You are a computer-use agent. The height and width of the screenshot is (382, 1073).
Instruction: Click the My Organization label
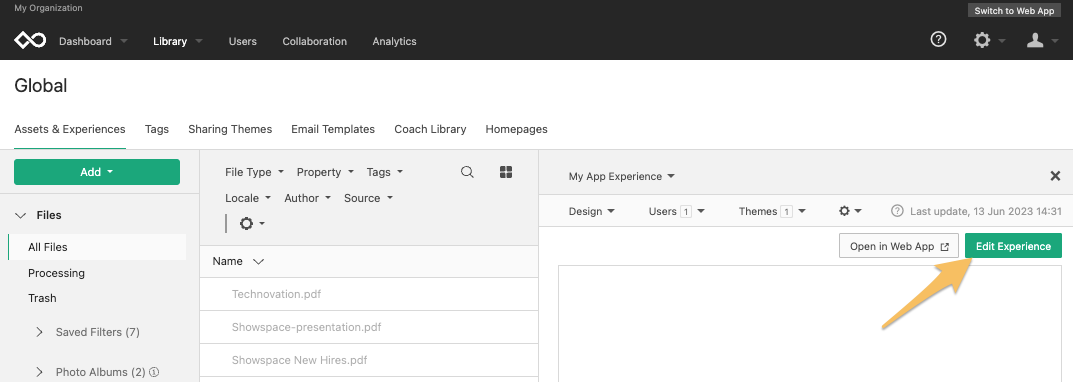pos(48,8)
